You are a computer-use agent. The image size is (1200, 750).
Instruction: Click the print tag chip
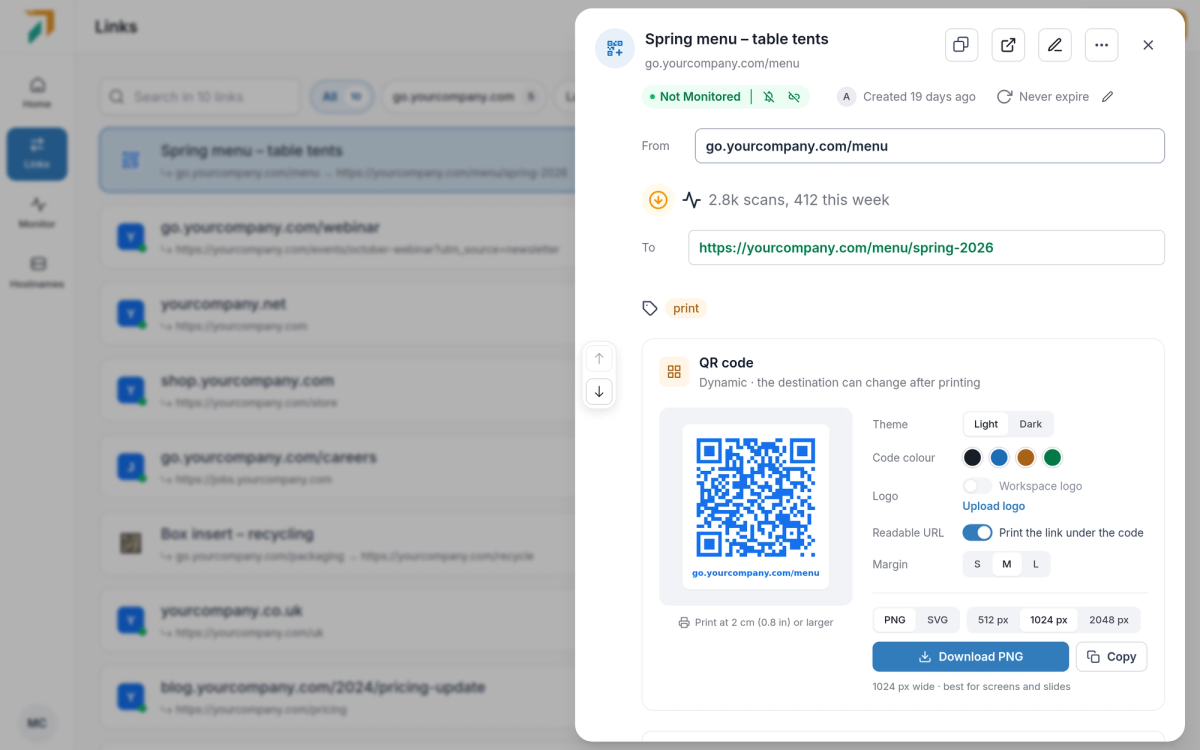686,308
